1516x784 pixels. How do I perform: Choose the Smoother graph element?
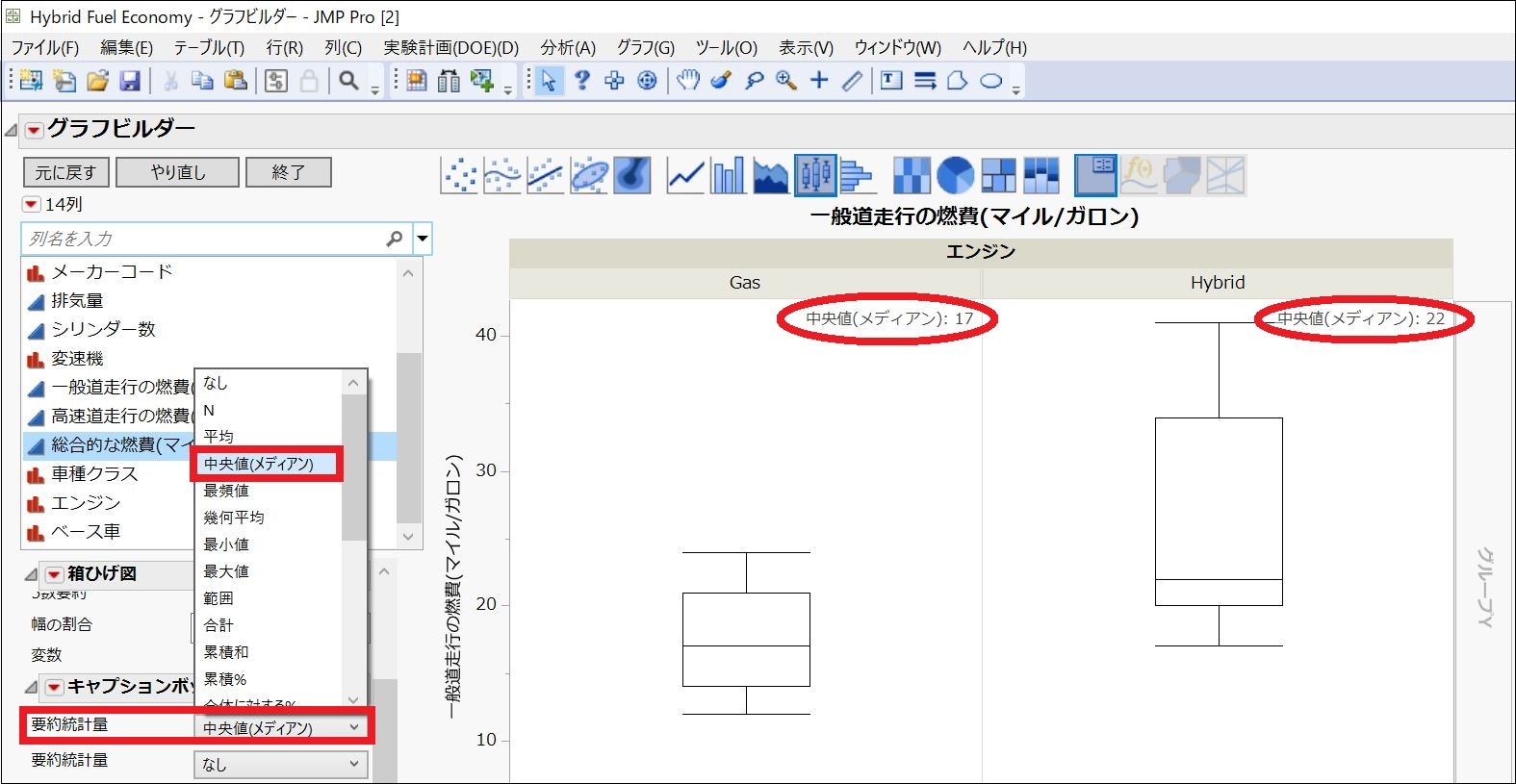pyautogui.click(x=502, y=175)
